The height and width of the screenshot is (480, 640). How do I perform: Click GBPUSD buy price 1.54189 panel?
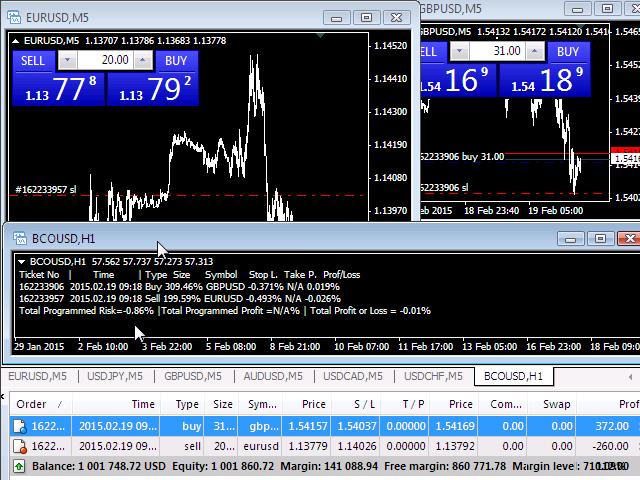(x=545, y=80)
